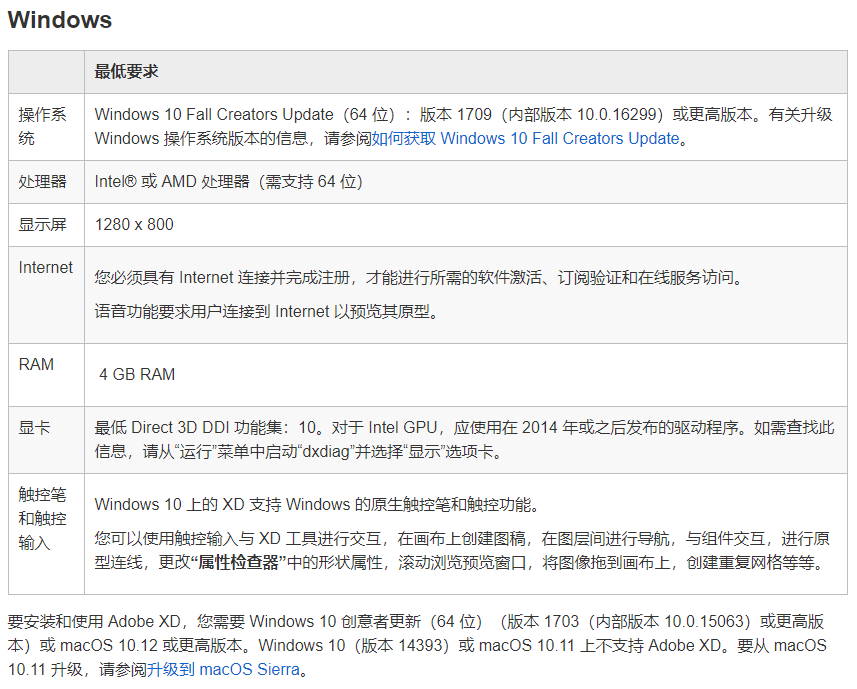Click the 显卡 row label
The image size is (857, 689).
pyautogui.click(x=34, y=427)
